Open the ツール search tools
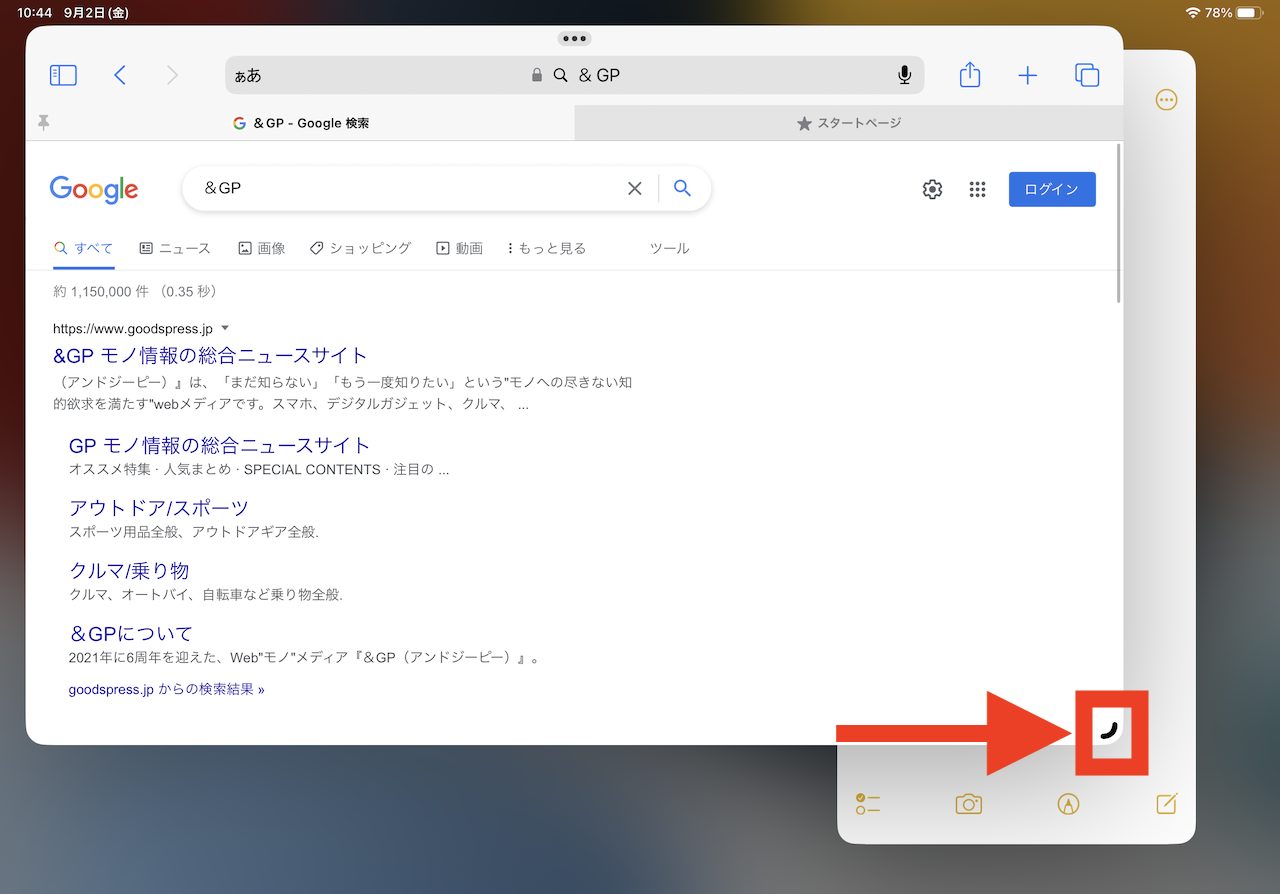Viewport: 1280px width, 894px height. (669, 248)
